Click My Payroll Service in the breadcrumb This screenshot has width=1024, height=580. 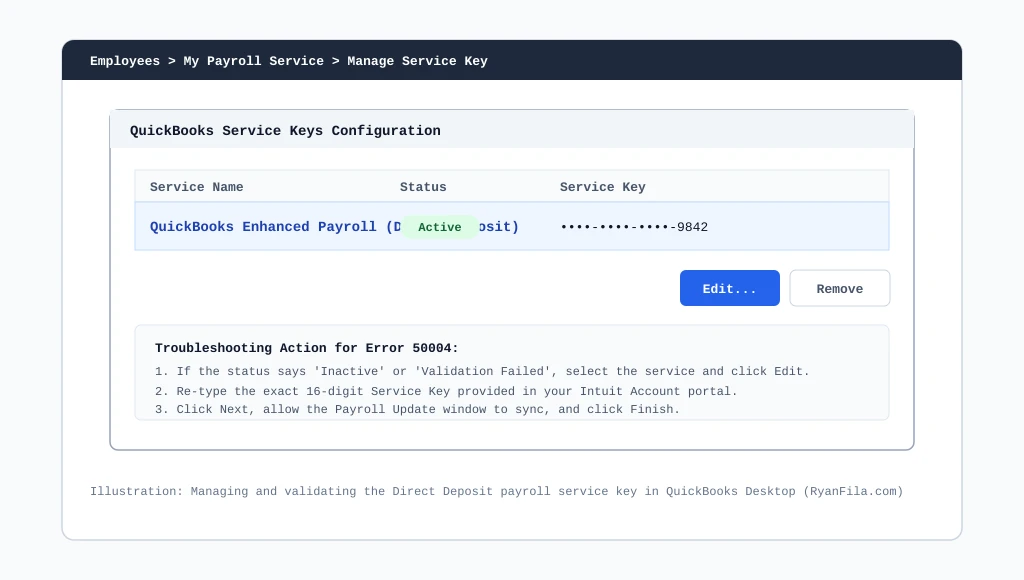pos(253,61)
